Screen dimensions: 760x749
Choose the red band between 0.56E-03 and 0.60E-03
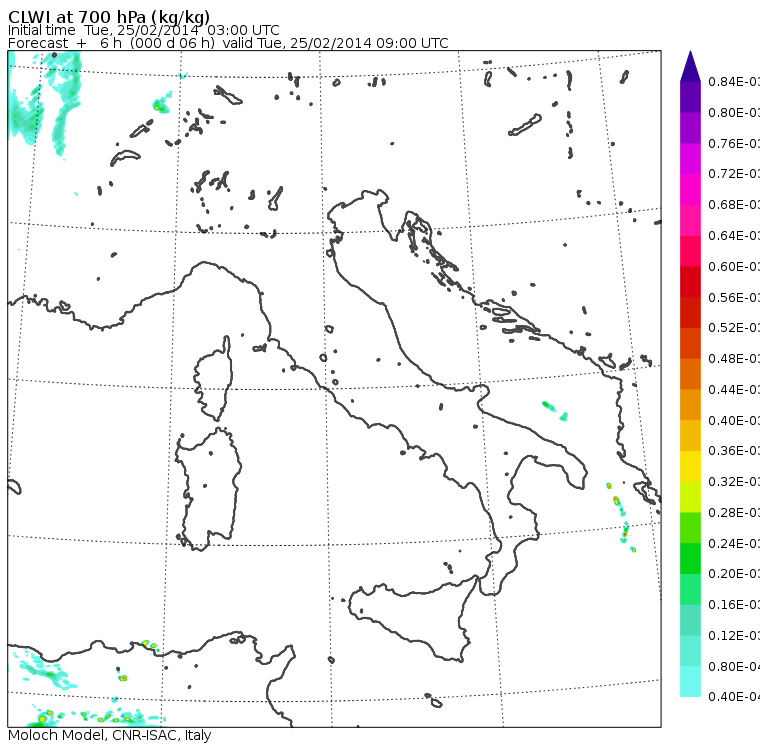pos(690,282)
